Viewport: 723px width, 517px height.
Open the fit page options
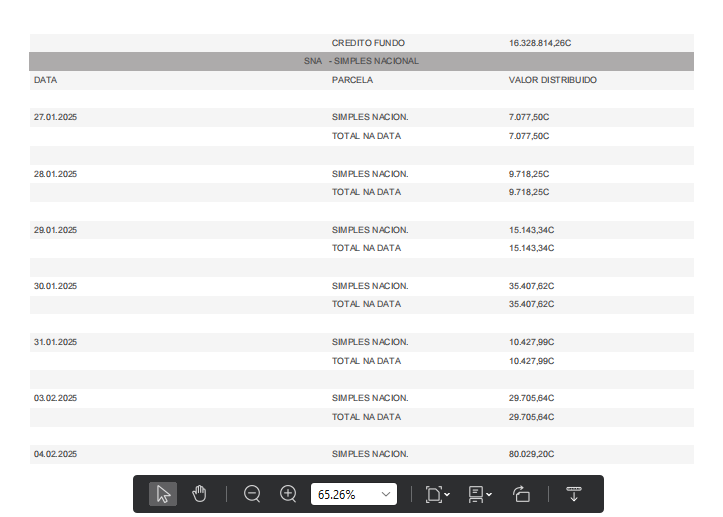[437, 494]
